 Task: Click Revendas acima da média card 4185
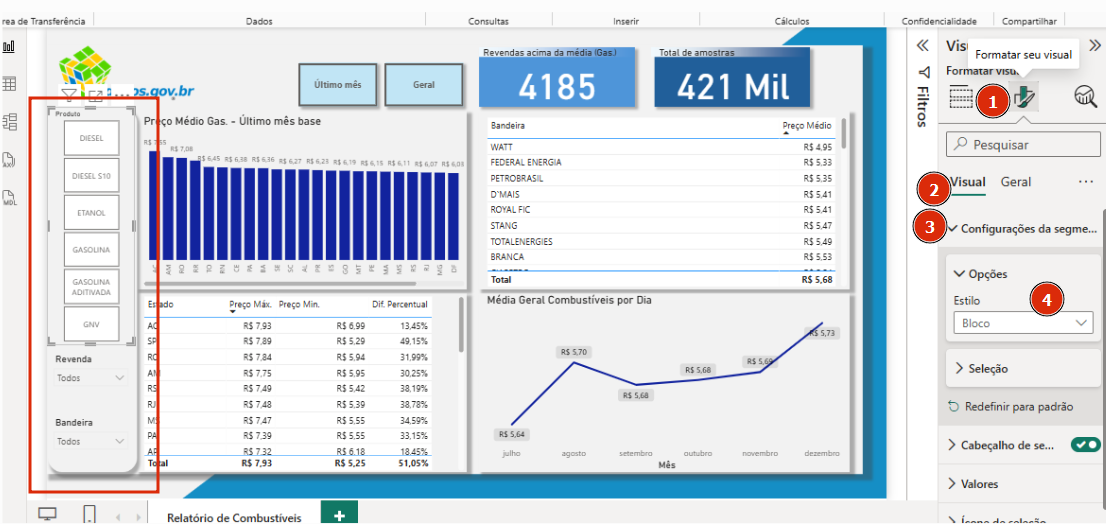tap(557, 78)
